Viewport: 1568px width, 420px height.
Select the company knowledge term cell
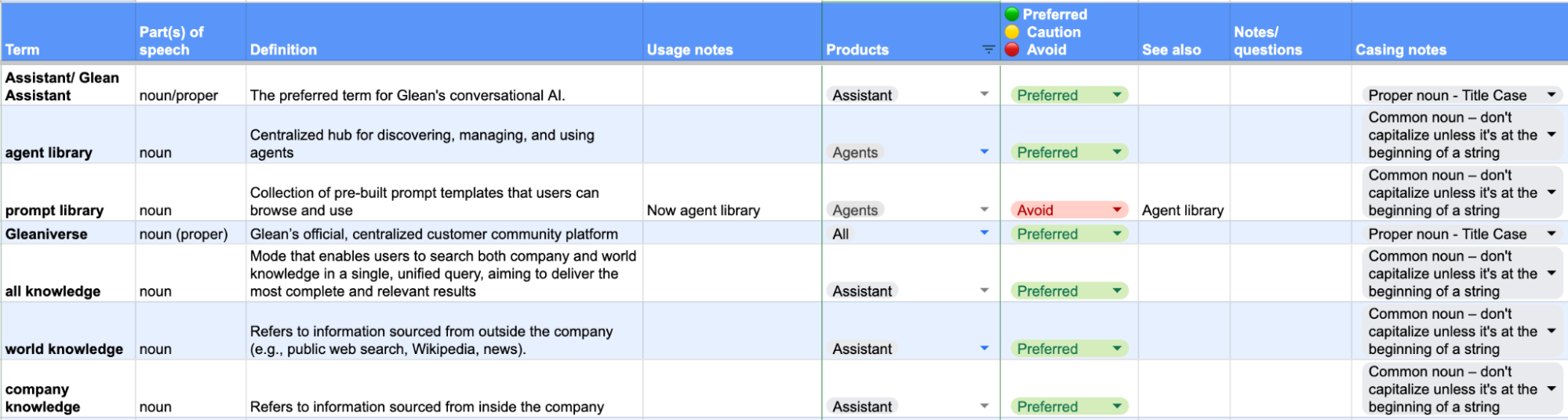(x=67, y=389)
